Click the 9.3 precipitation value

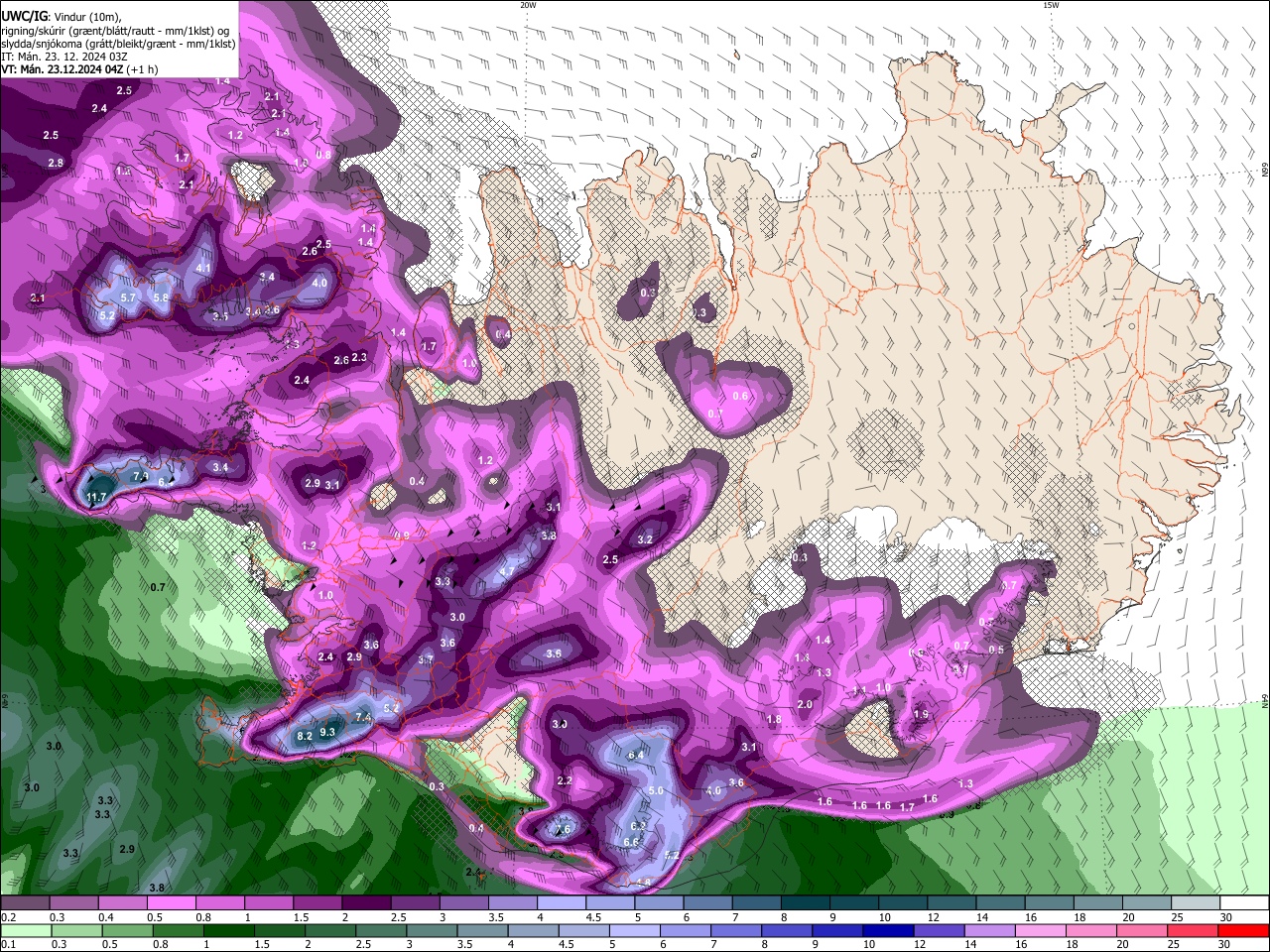click(329, 731)
